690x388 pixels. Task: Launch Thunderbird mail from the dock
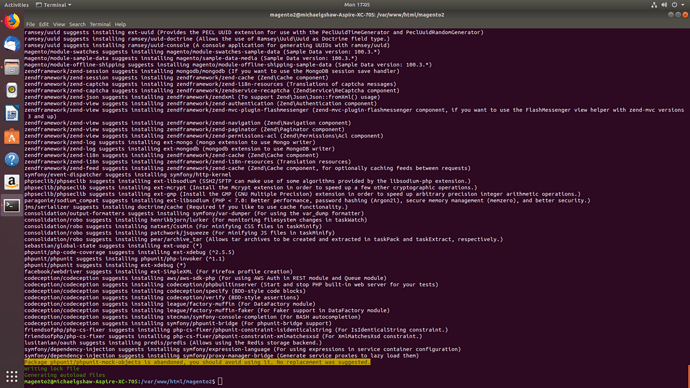(x=12, y=44)
